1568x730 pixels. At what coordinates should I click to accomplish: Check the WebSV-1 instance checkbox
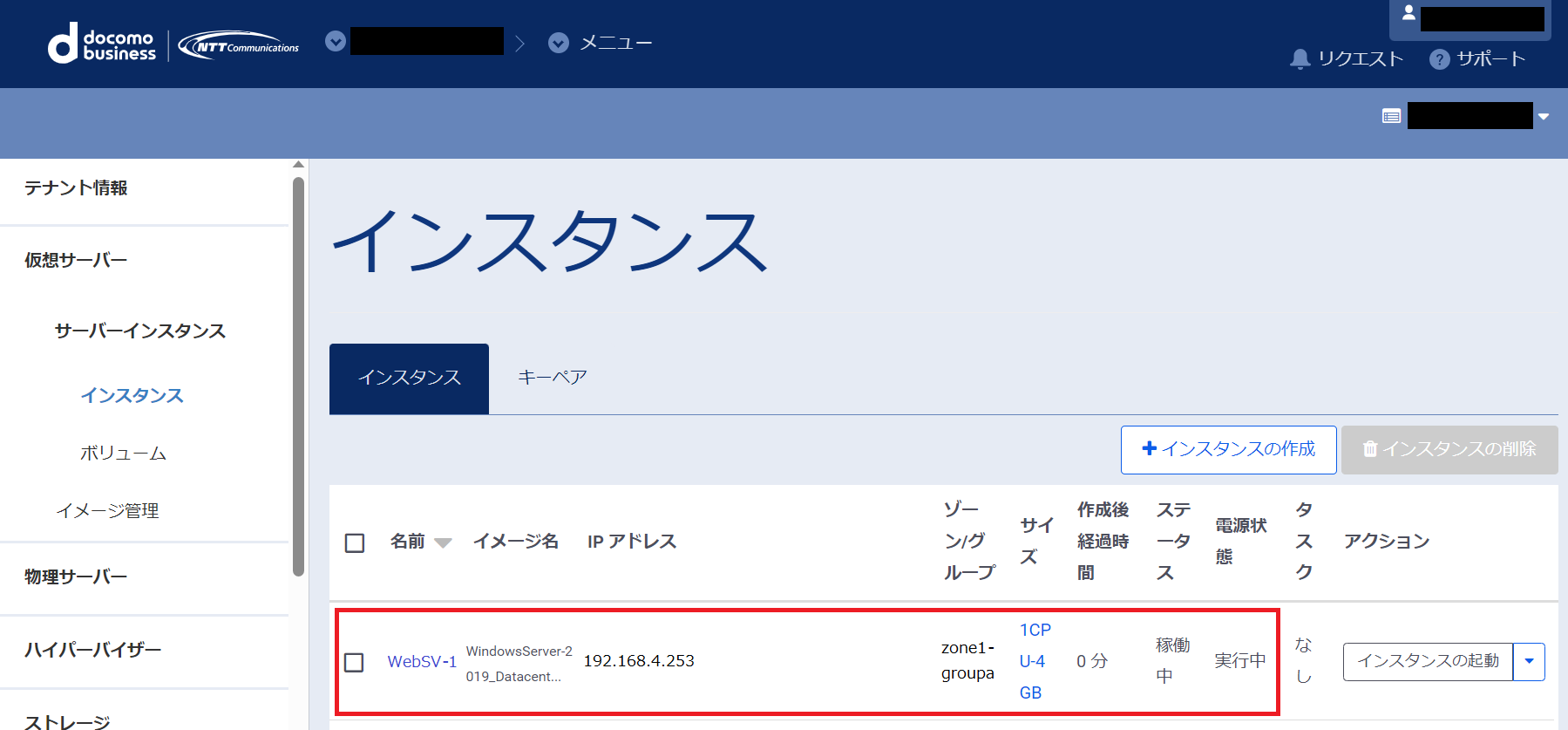(354, 662)
